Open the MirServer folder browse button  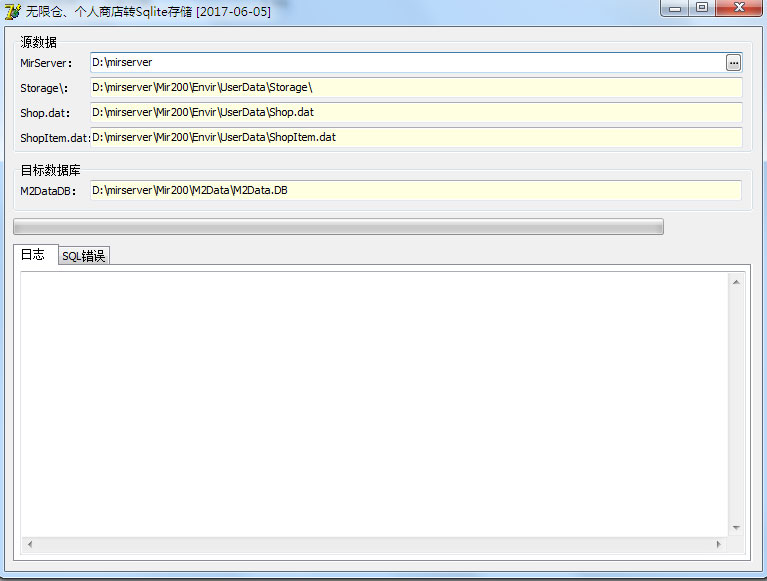[734, 63]
